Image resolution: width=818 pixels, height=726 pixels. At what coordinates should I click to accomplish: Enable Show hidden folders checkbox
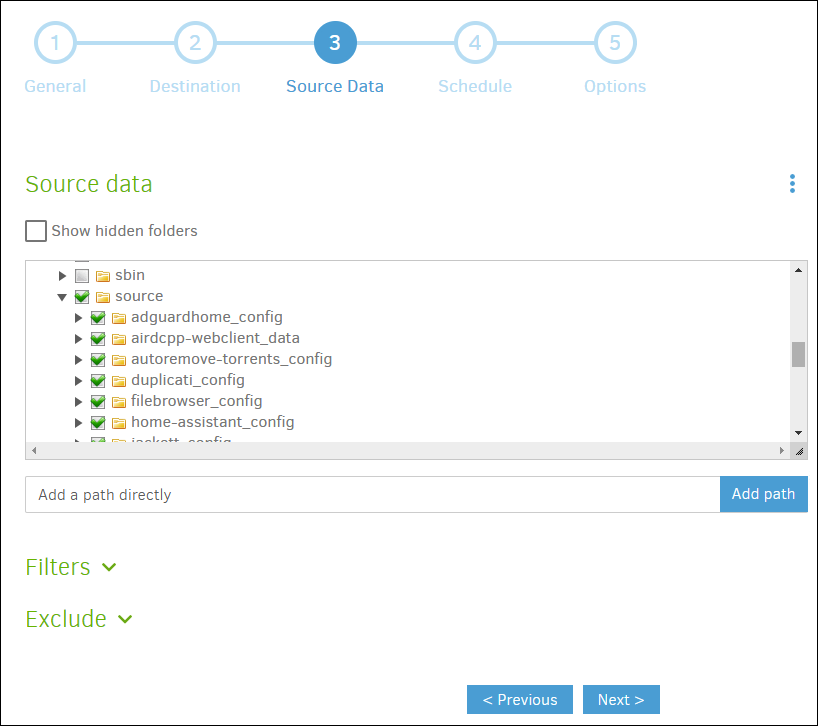click(x=36, y=231)
